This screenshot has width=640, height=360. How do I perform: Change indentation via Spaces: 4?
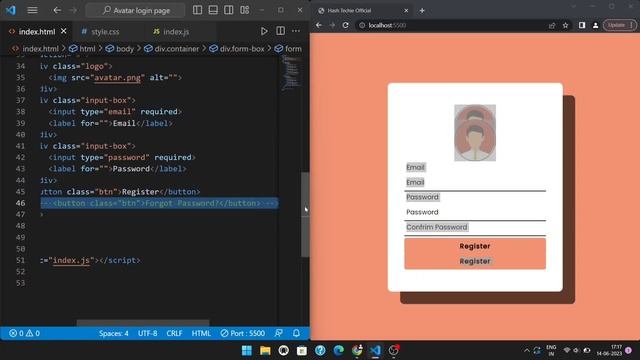[113, 333]
